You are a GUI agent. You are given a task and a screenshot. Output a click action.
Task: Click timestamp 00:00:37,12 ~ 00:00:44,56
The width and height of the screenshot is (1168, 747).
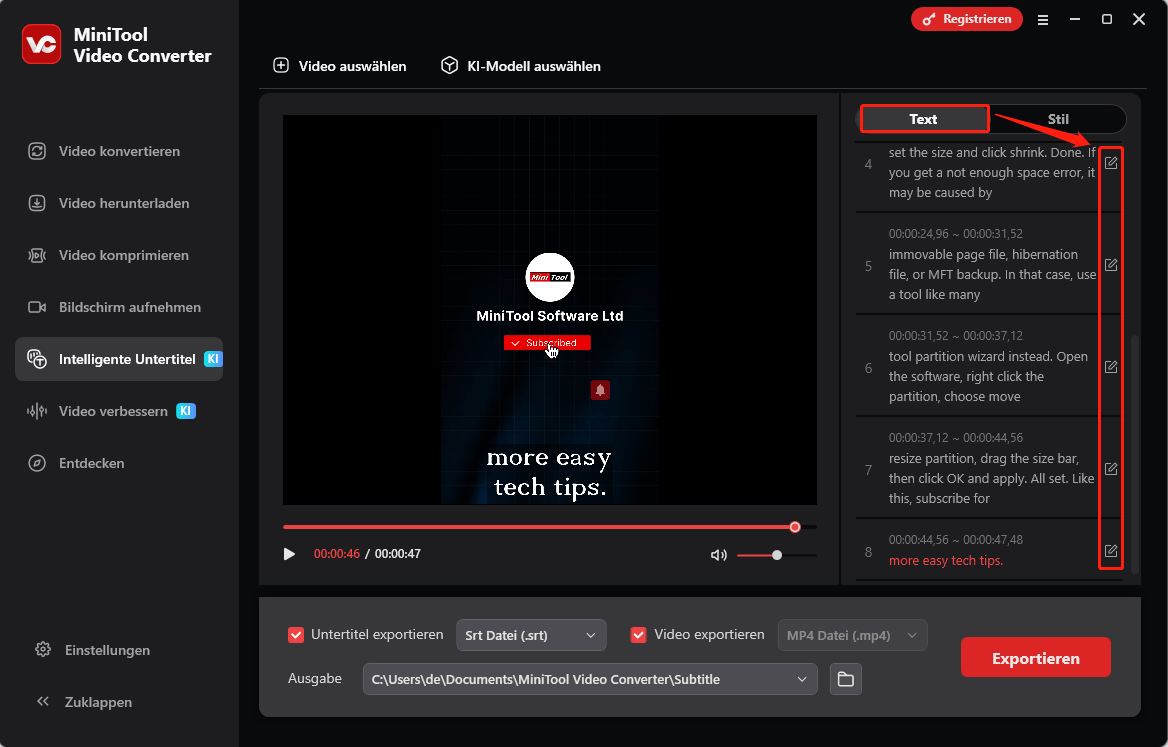pos(956,438)
